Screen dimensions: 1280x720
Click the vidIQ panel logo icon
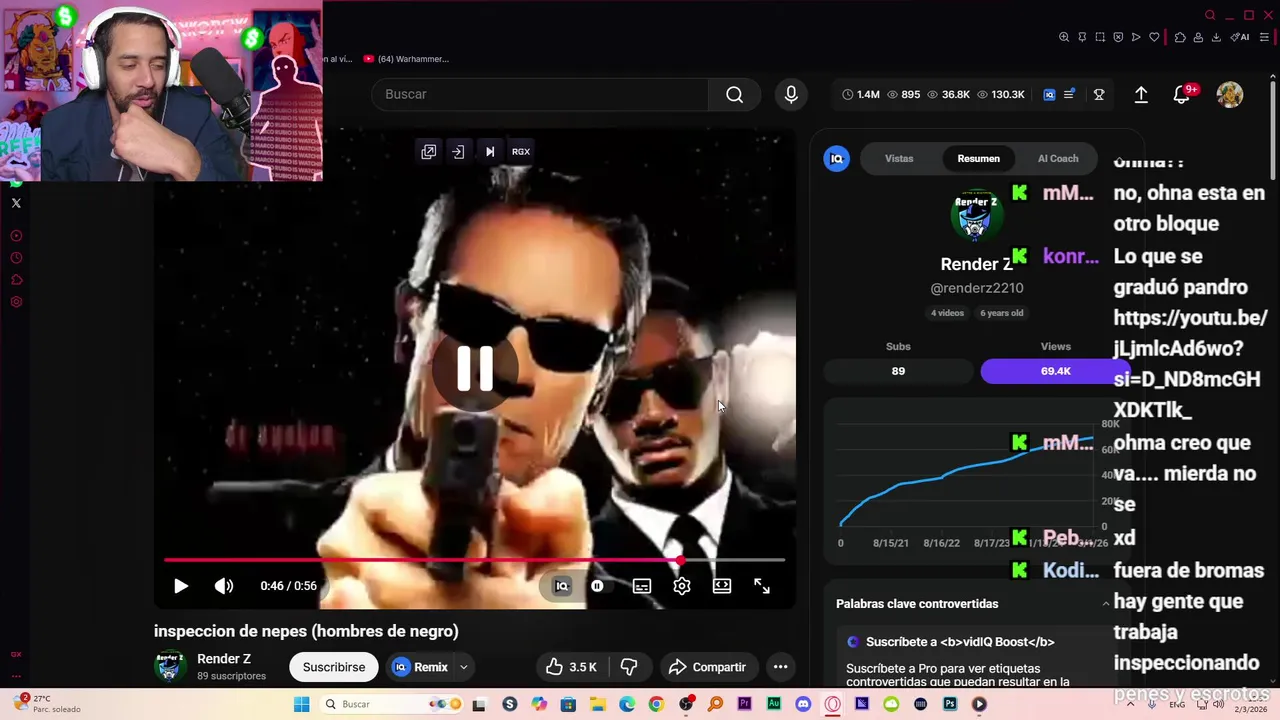(837, 159)
